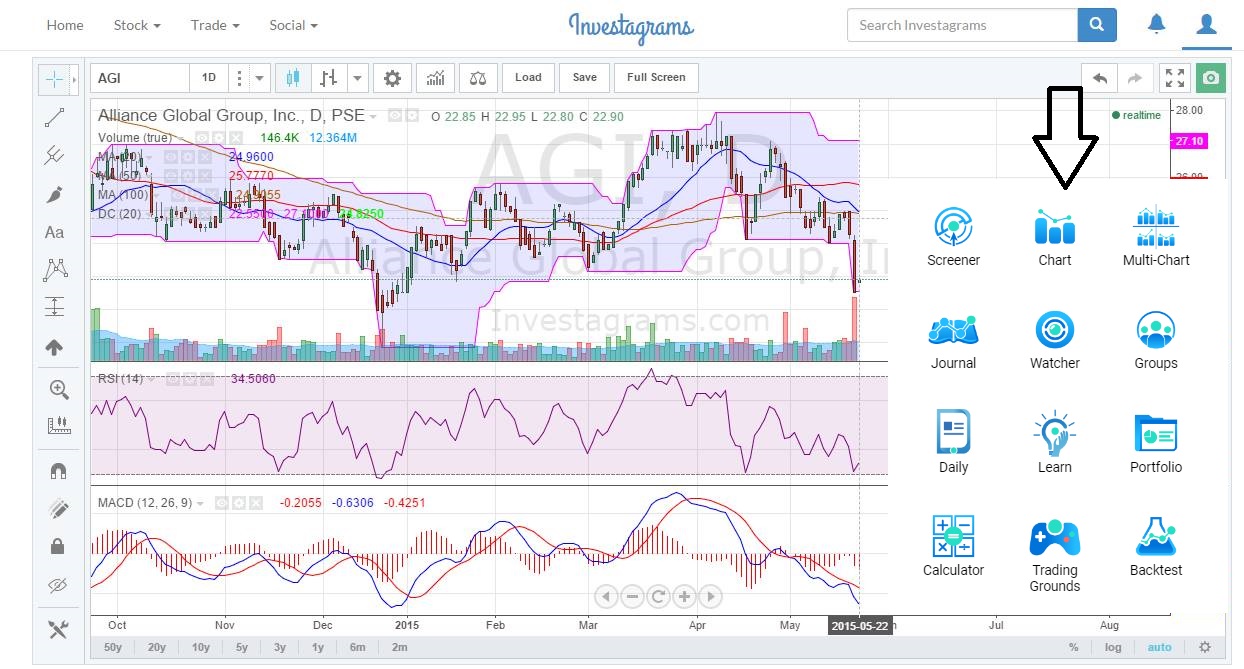Toggle visibility of MACD indicator
Viewport: 1244px width, 669px height.
click(221, 503)
